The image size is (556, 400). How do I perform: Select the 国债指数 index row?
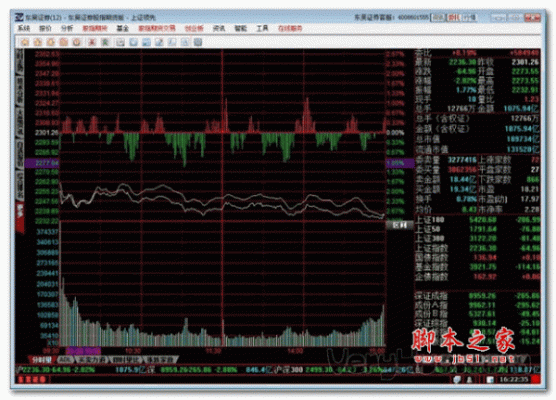pos(477,257)
